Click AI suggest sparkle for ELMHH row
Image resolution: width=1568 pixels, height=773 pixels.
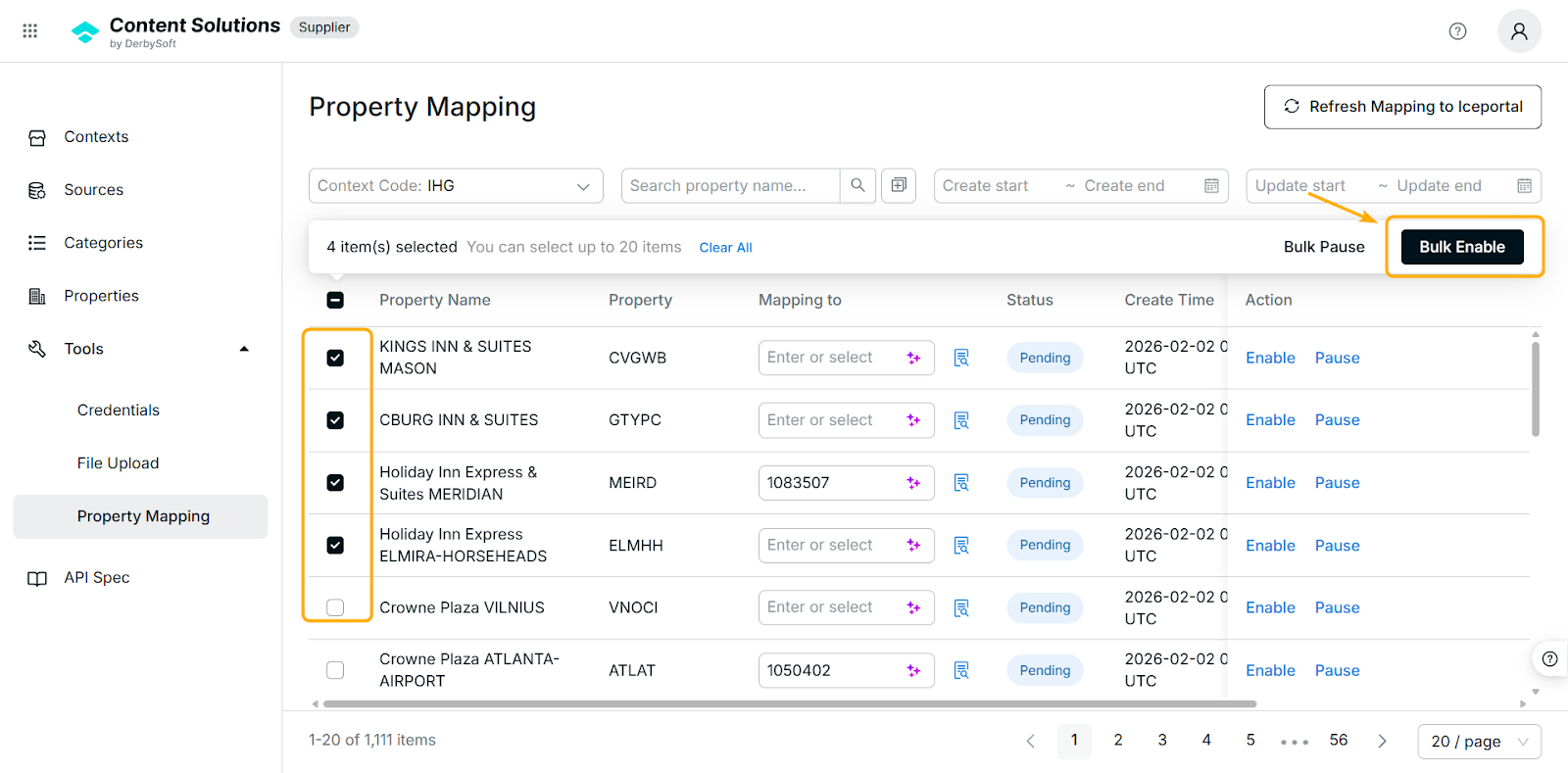point(913,545)
